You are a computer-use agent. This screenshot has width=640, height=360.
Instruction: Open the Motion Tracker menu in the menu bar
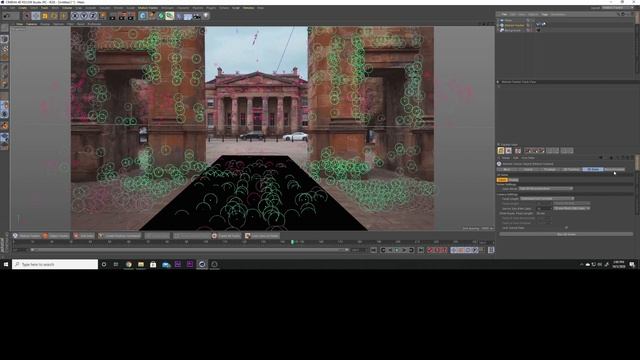coord(148,8)
